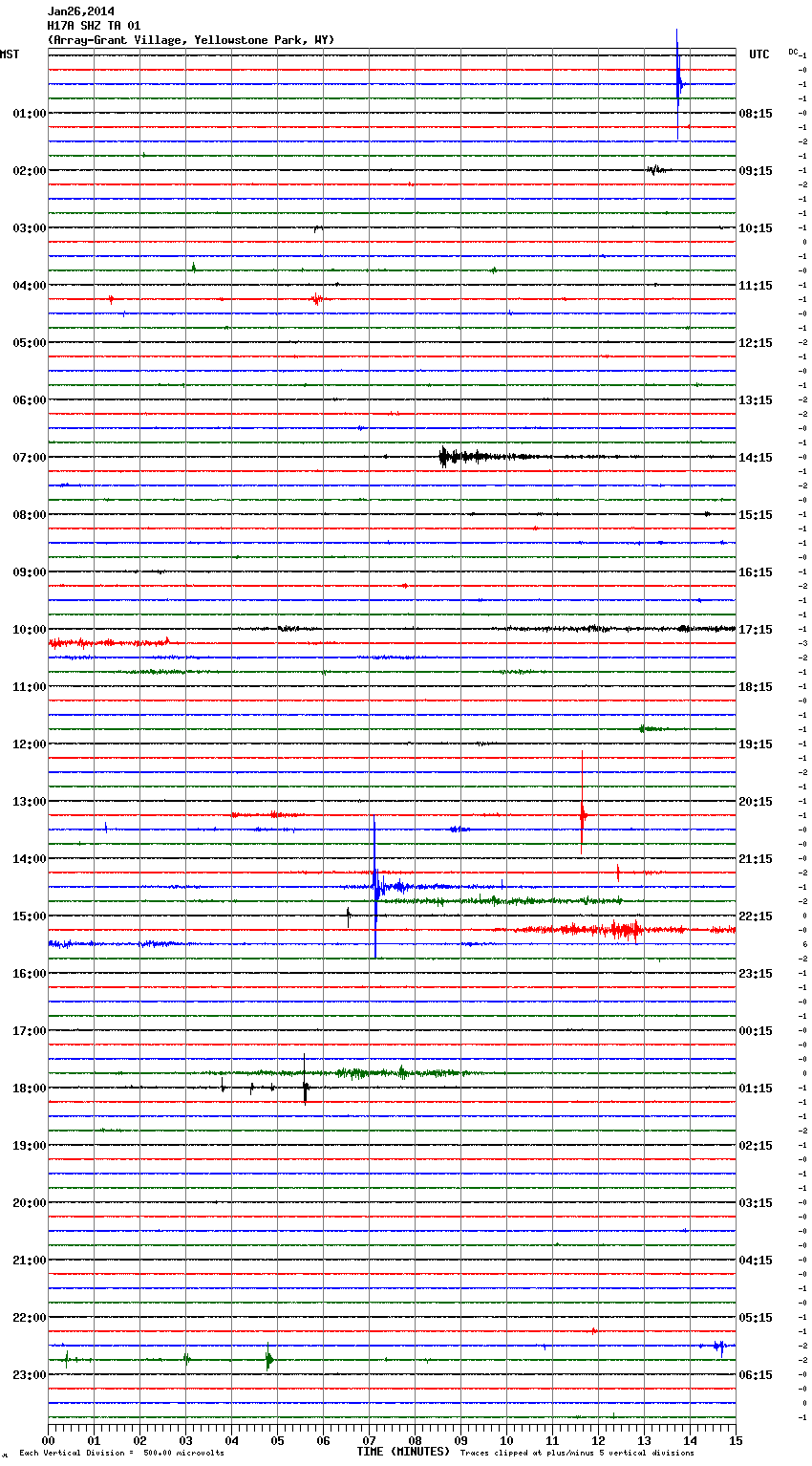Click the 15 minute tick on bottom axis

click(x=735, y=1441)
